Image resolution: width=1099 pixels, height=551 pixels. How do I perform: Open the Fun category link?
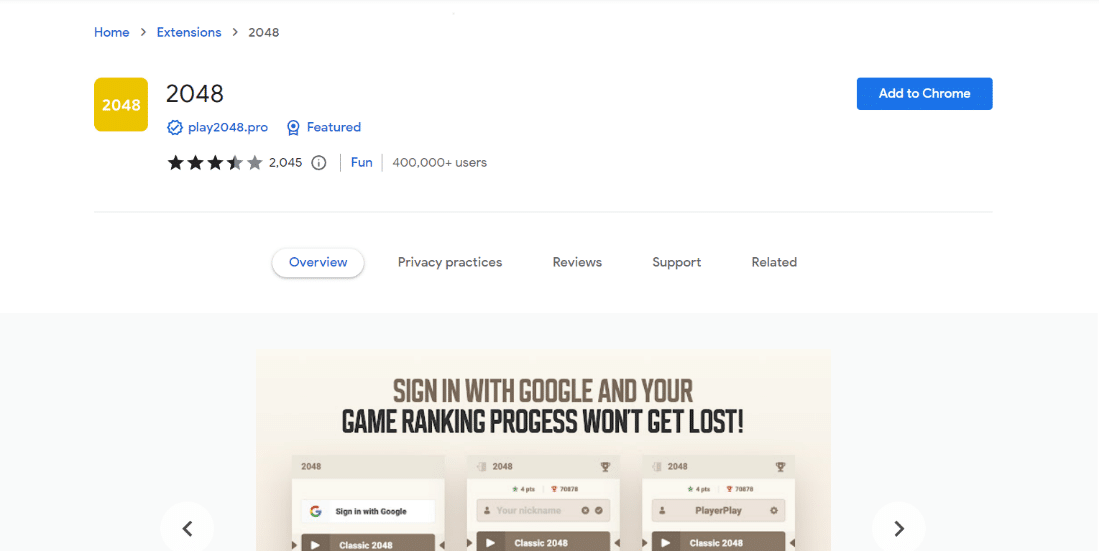pos(362,163)
